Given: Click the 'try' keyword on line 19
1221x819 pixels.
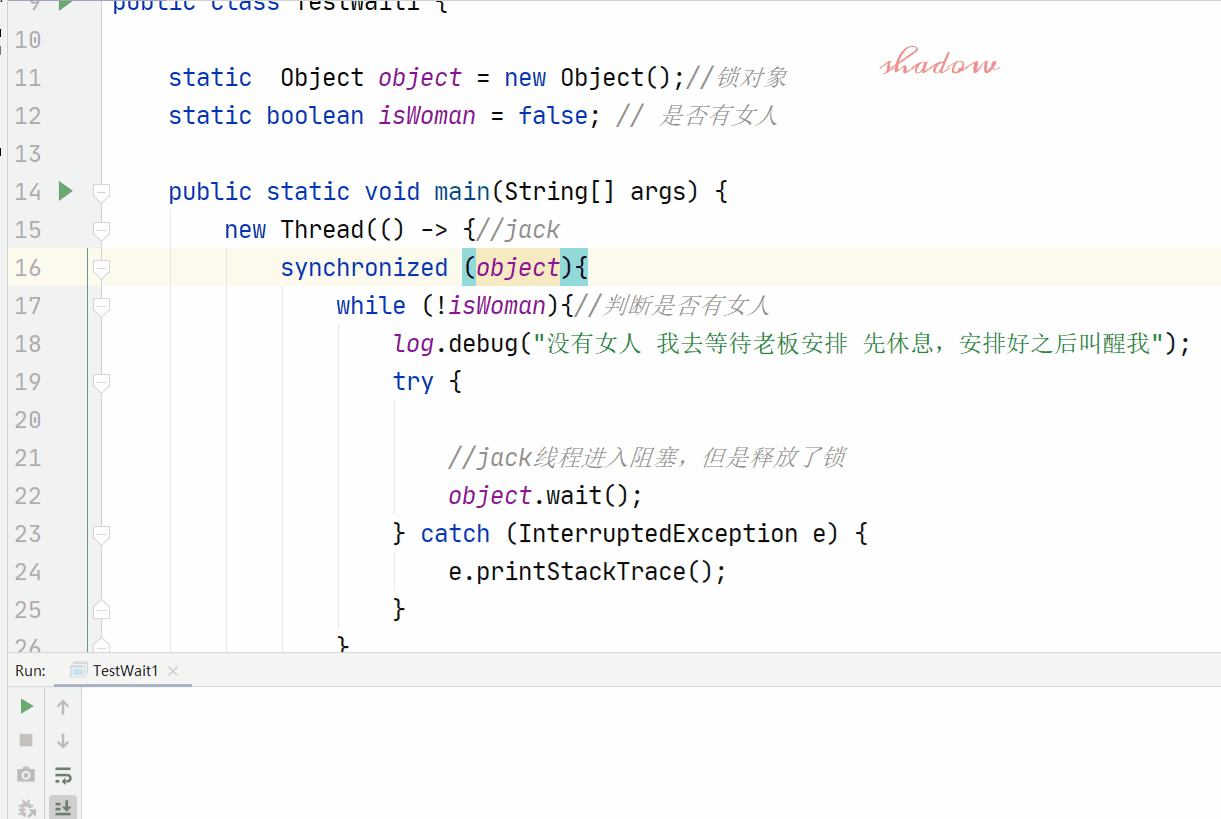Looking at the screenshot, I should (413, 382).
